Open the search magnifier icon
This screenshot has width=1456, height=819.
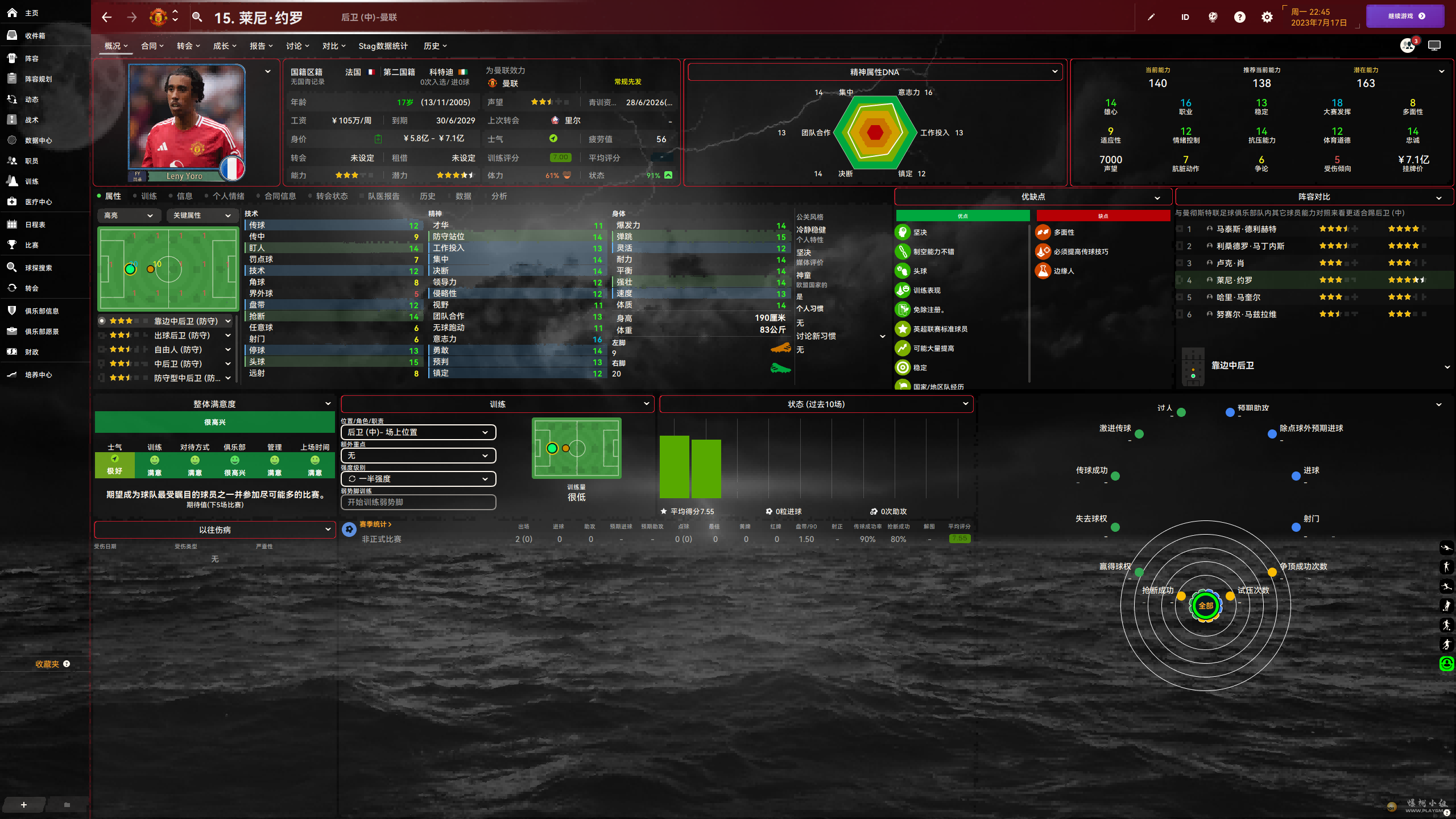197,17
